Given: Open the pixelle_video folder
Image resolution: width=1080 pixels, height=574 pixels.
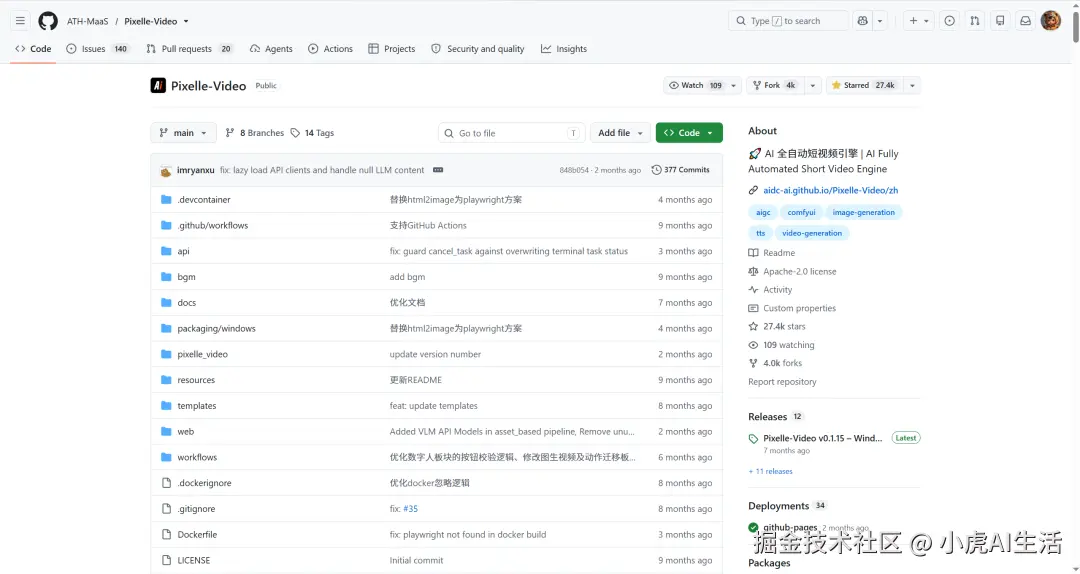Looking at the screenshot, I should 202,354.
